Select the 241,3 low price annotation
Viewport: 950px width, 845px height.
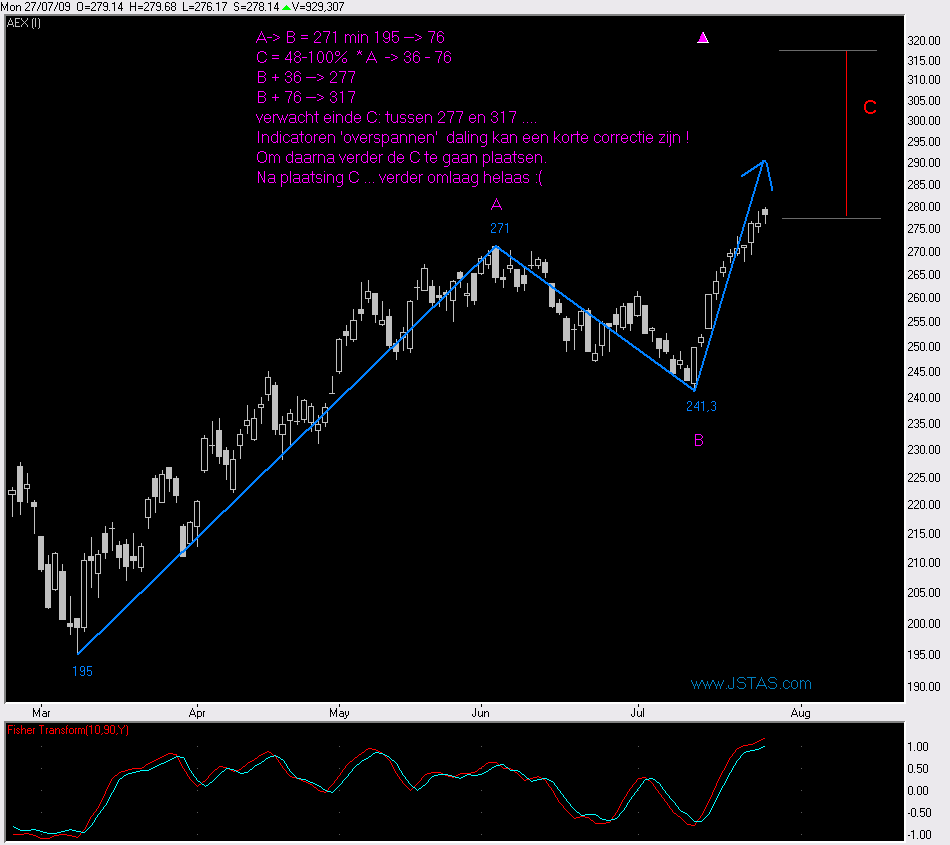(701, 406)
